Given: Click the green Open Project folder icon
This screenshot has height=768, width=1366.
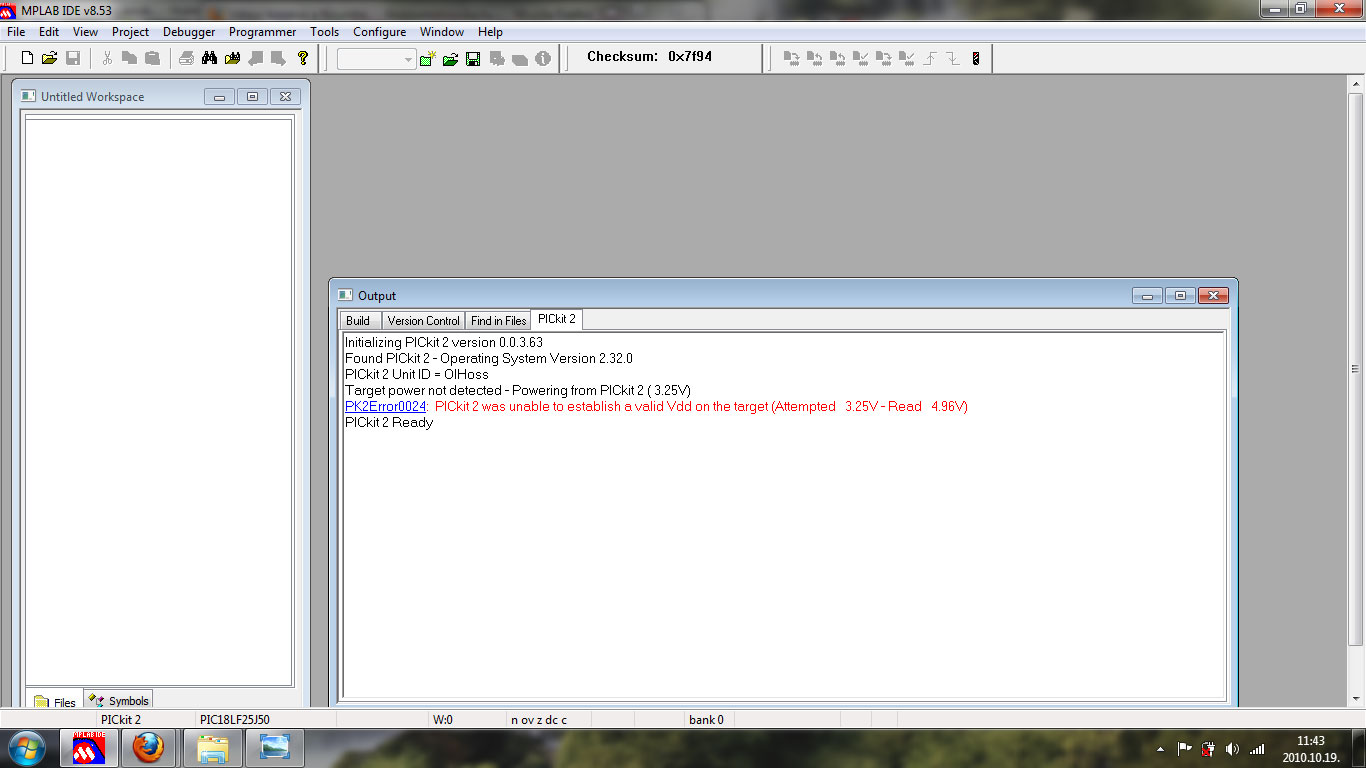Looking at the screenshot, I should [x=450, y=59].
